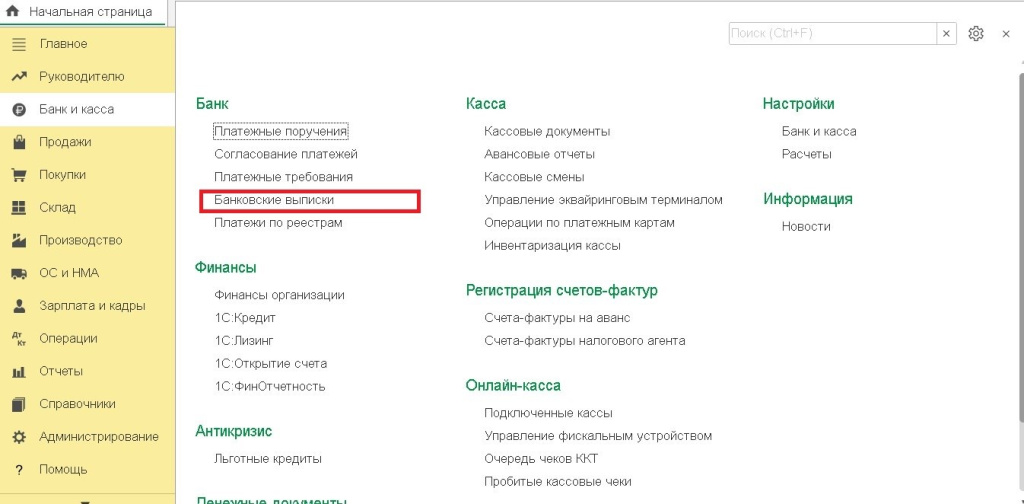
Task: Click the person icon for Зарплата и кадры
Action: click(19, 306)
